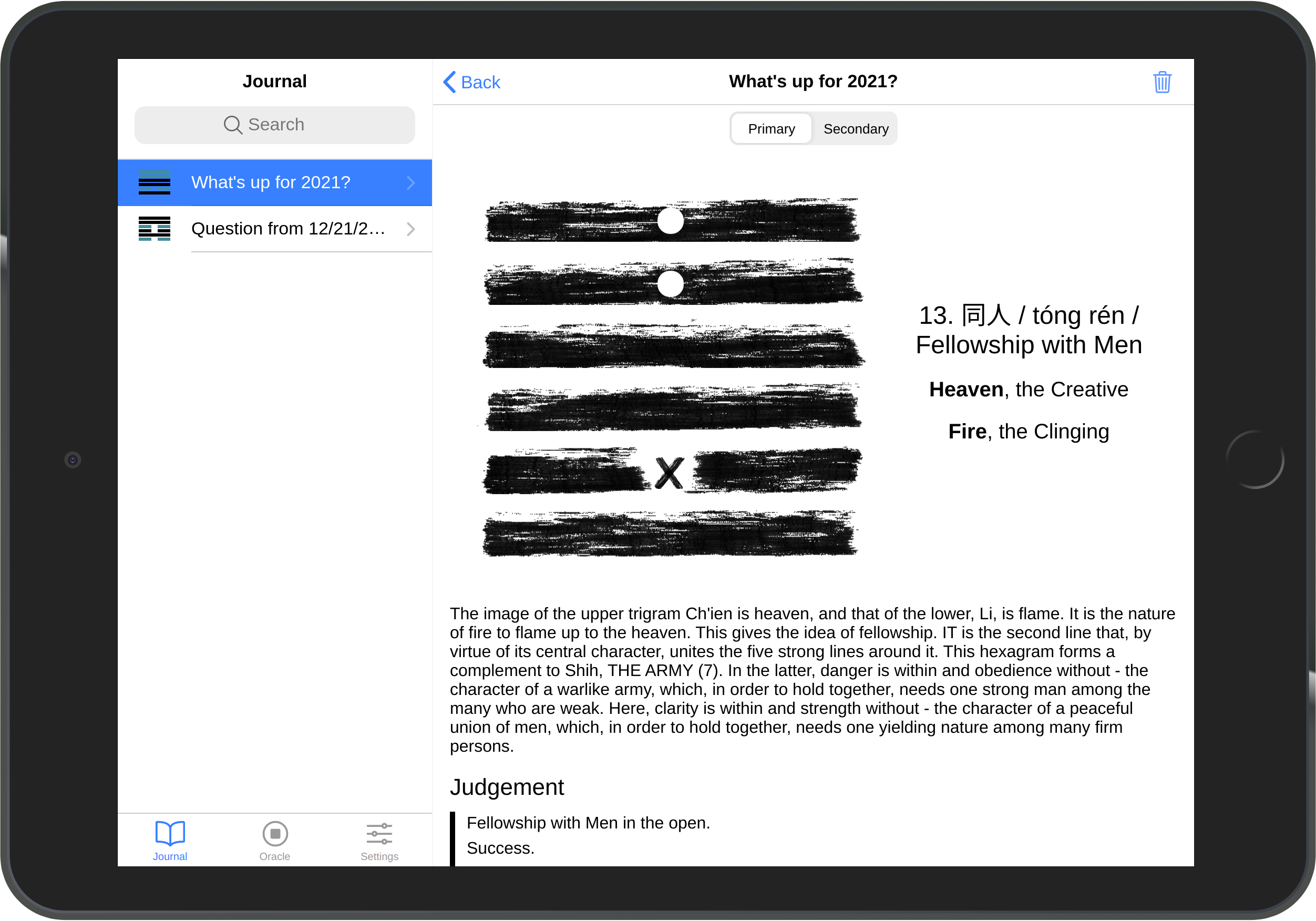Click the Back button to return to journal list
Viewport: 1316px width, 921px height.
(470, 81)
